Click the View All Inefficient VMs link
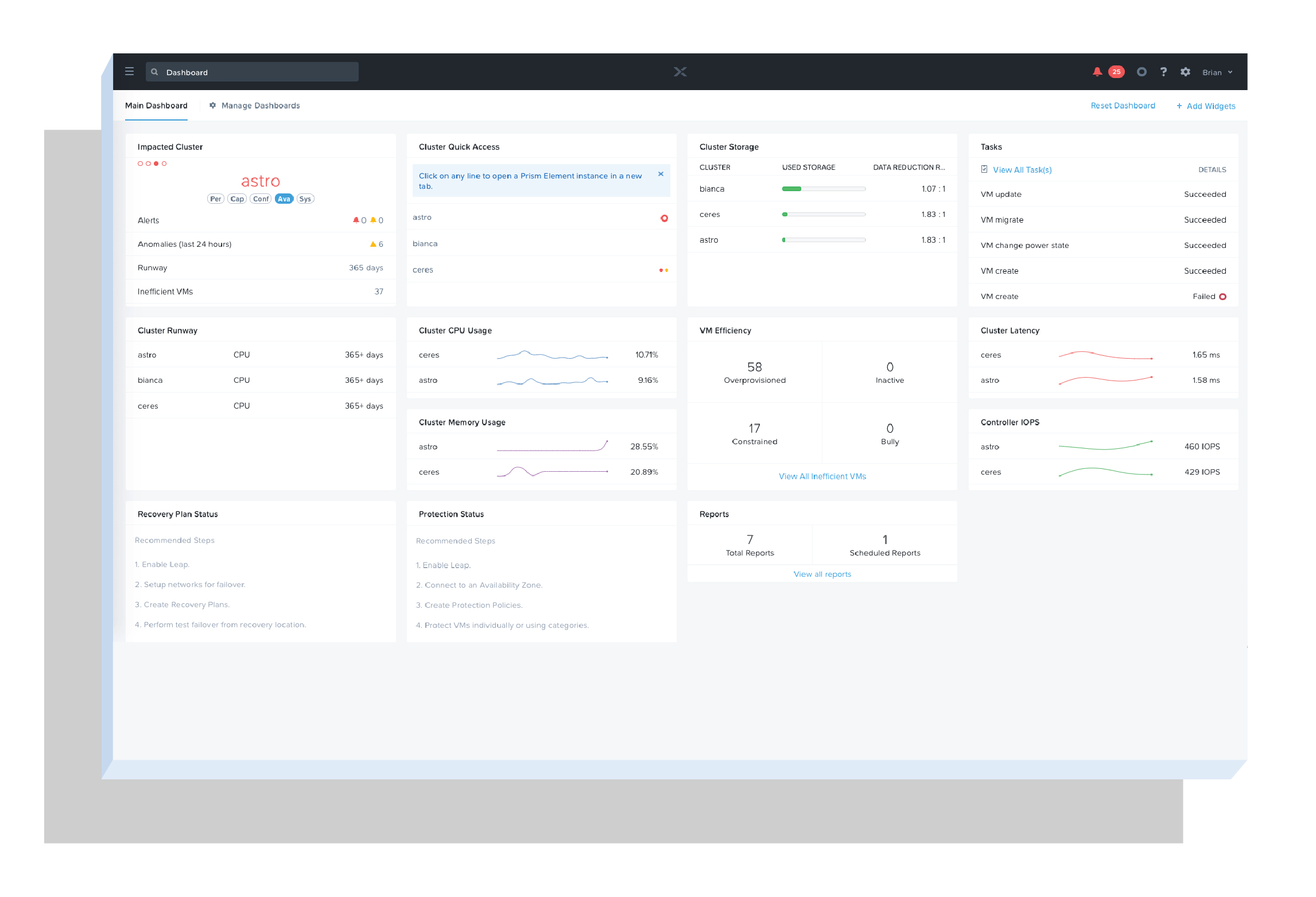The width and height of the screenshot is (1316, 897). click(x=822, y=475)
